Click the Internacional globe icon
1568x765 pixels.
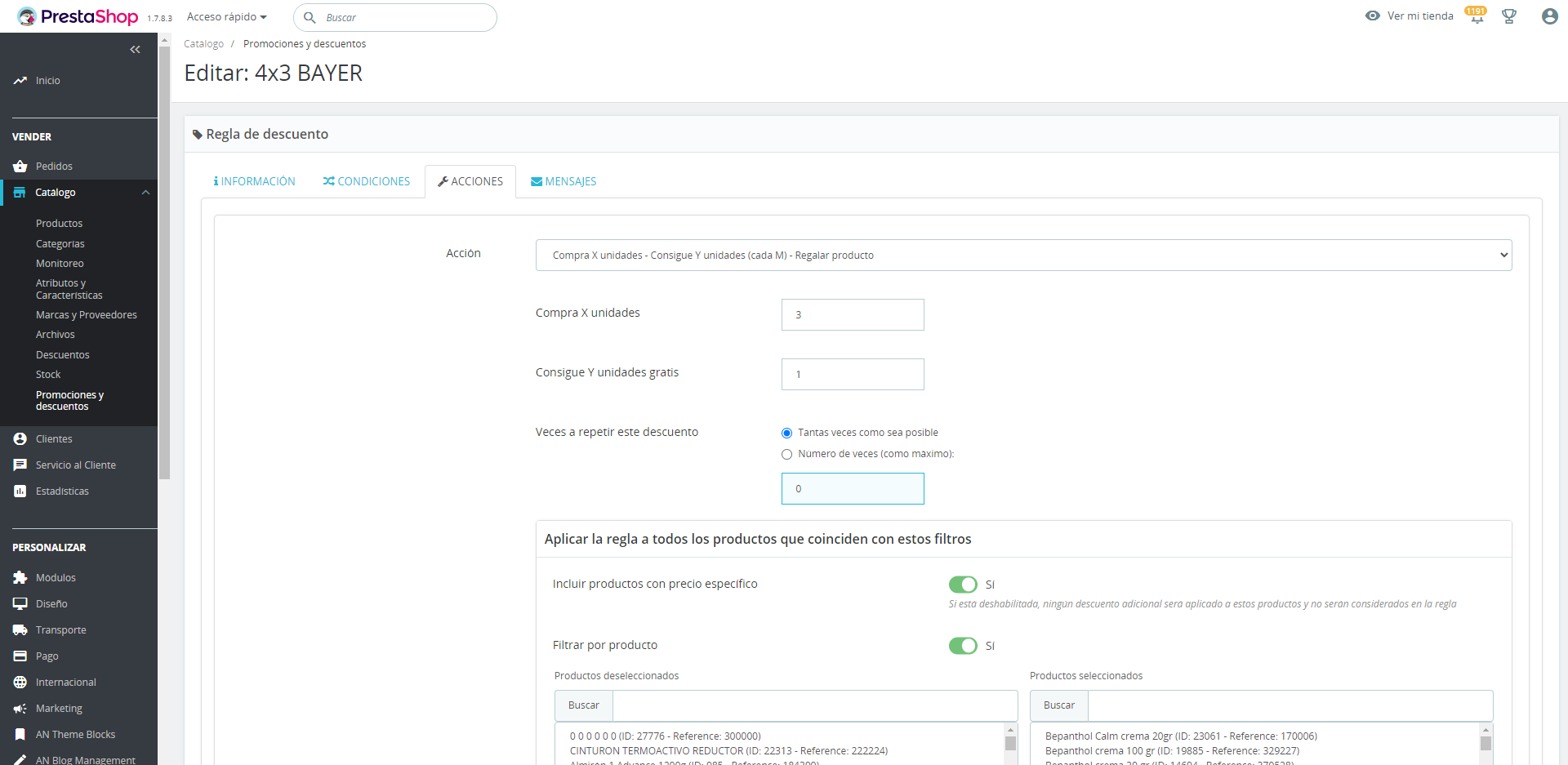tap(20, 683)
